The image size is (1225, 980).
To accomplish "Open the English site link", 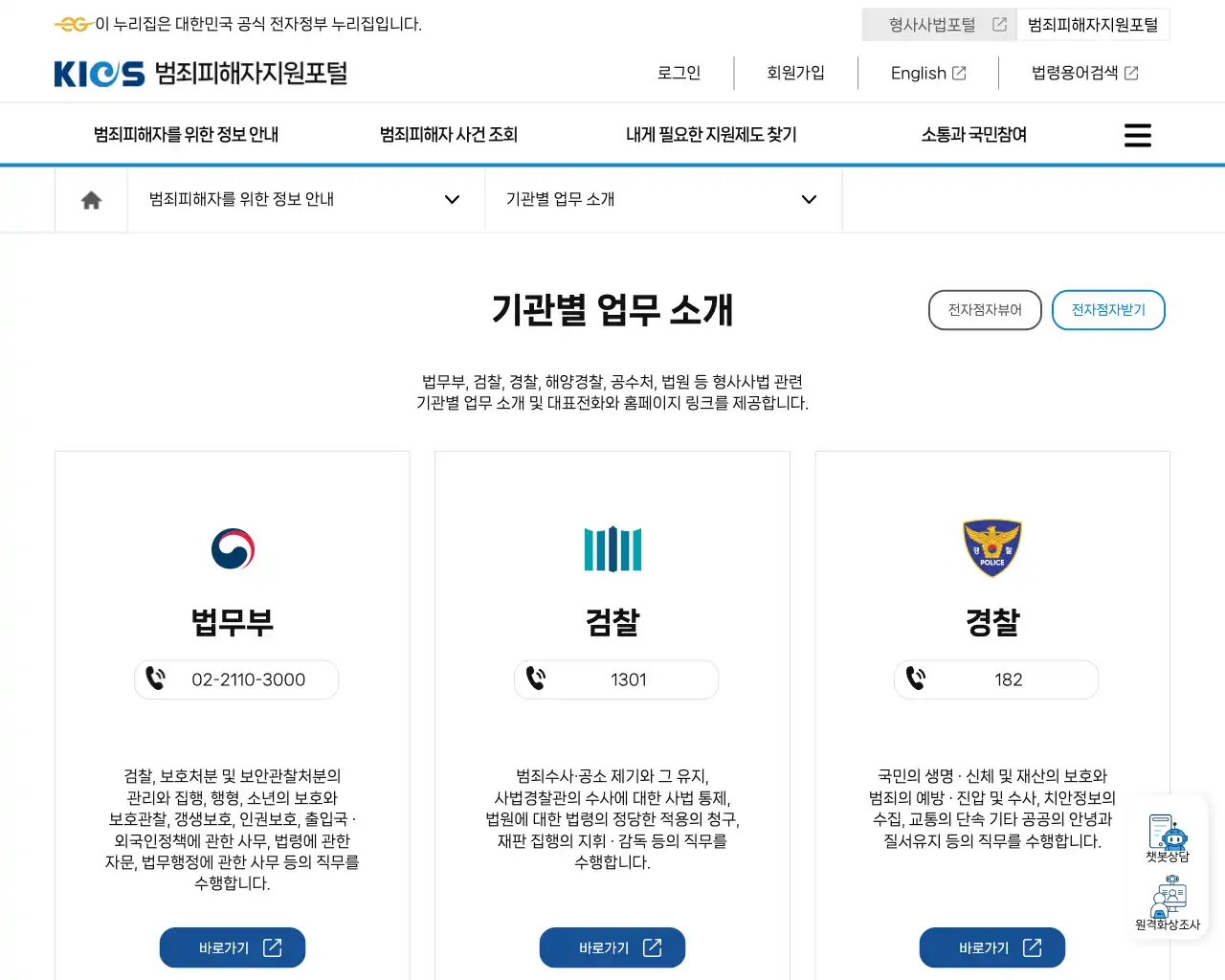I will coord(928,73).
